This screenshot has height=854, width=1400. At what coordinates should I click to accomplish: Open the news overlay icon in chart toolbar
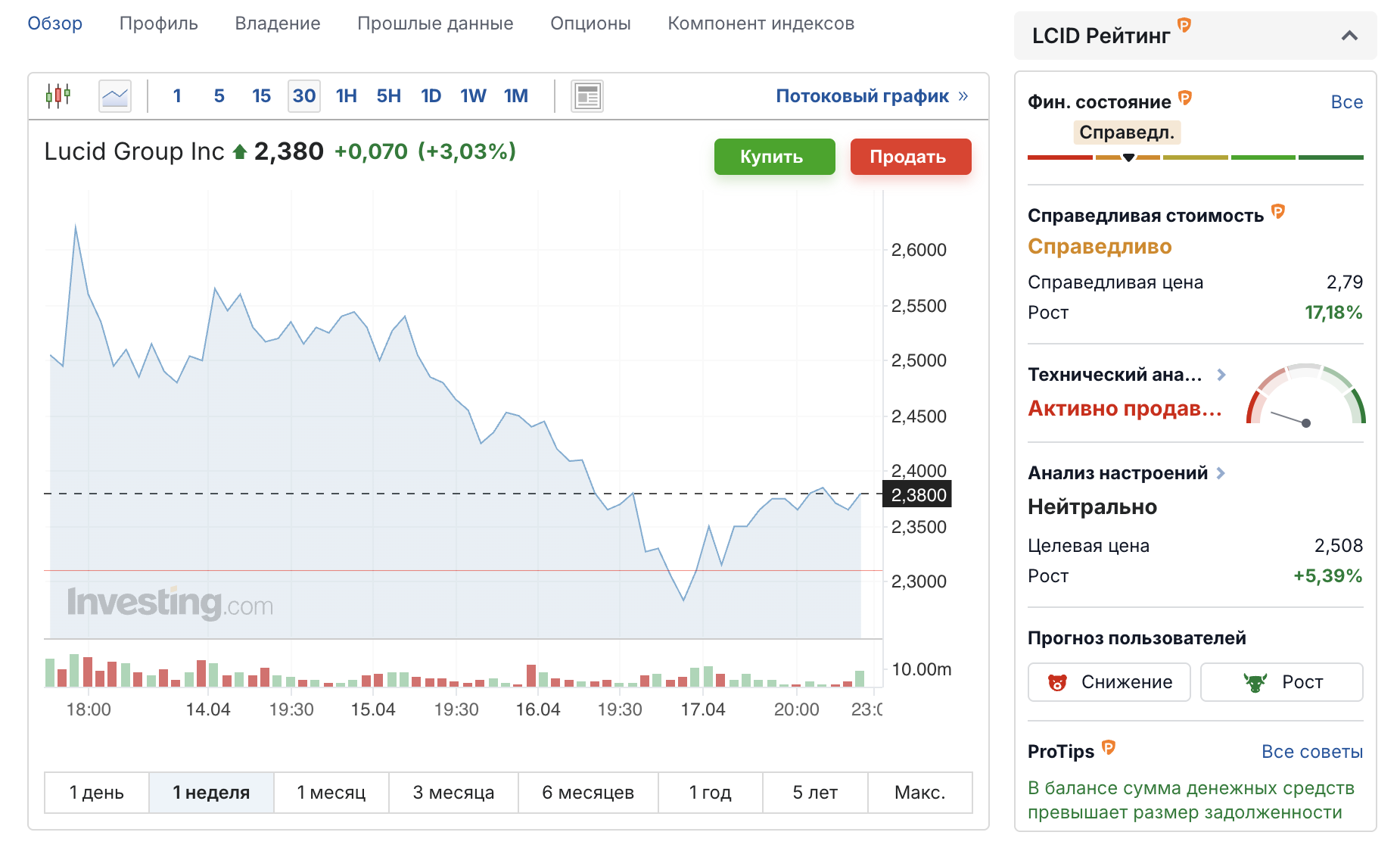587,96
